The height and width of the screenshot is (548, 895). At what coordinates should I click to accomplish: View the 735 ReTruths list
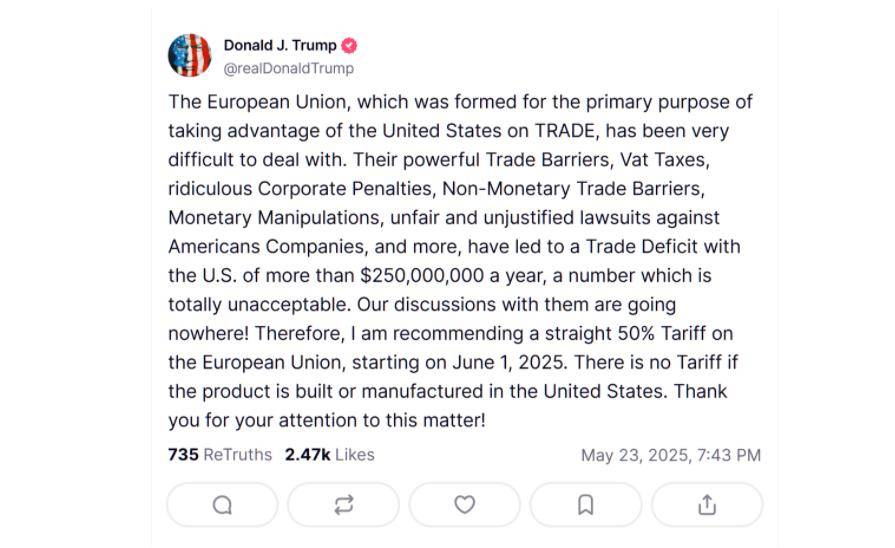click(x=220, y=454)
